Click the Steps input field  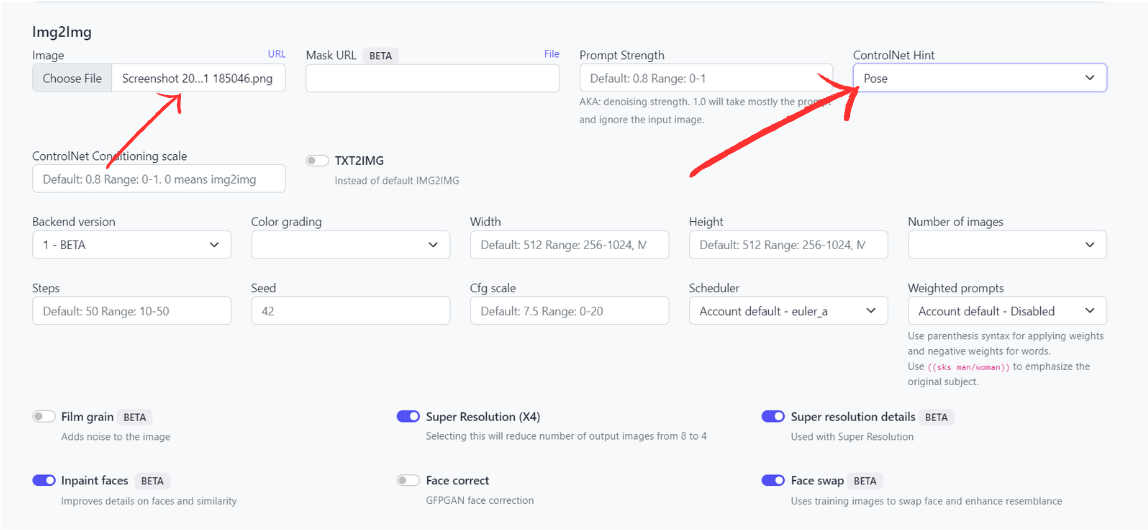(x=131, y=311)
